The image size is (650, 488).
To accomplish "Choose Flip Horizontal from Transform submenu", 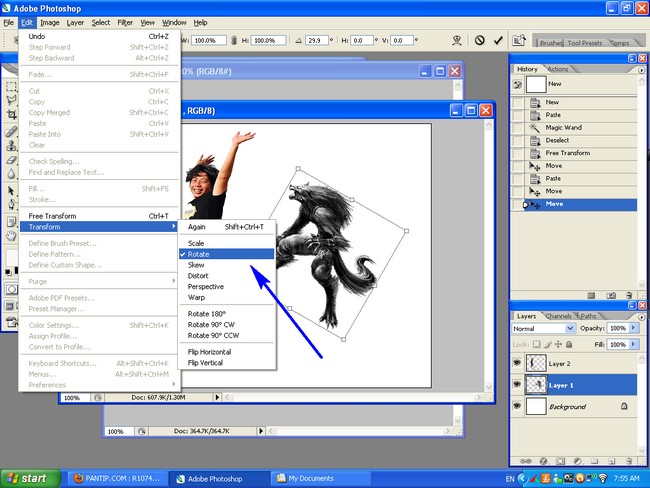I will [226, 352].
